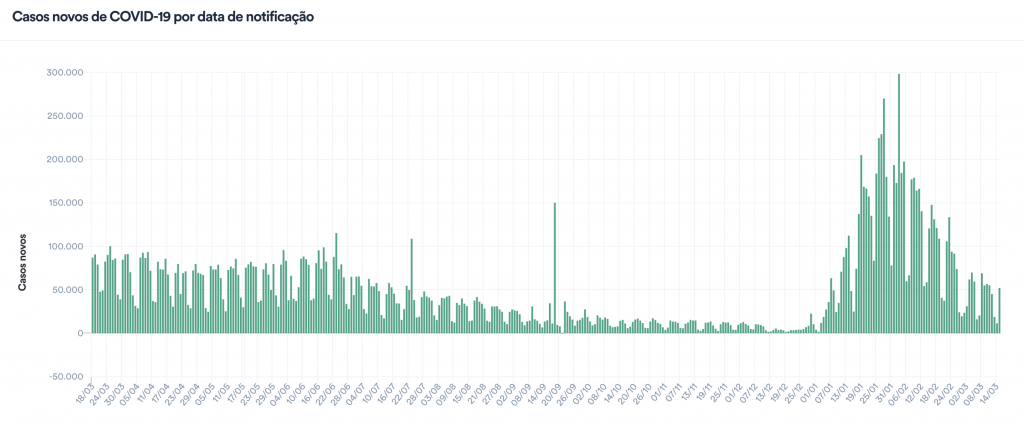This screenshot has height=425, width=1024.
Task: Click the 200.000 y-axis label
Action: pos(63,160)
